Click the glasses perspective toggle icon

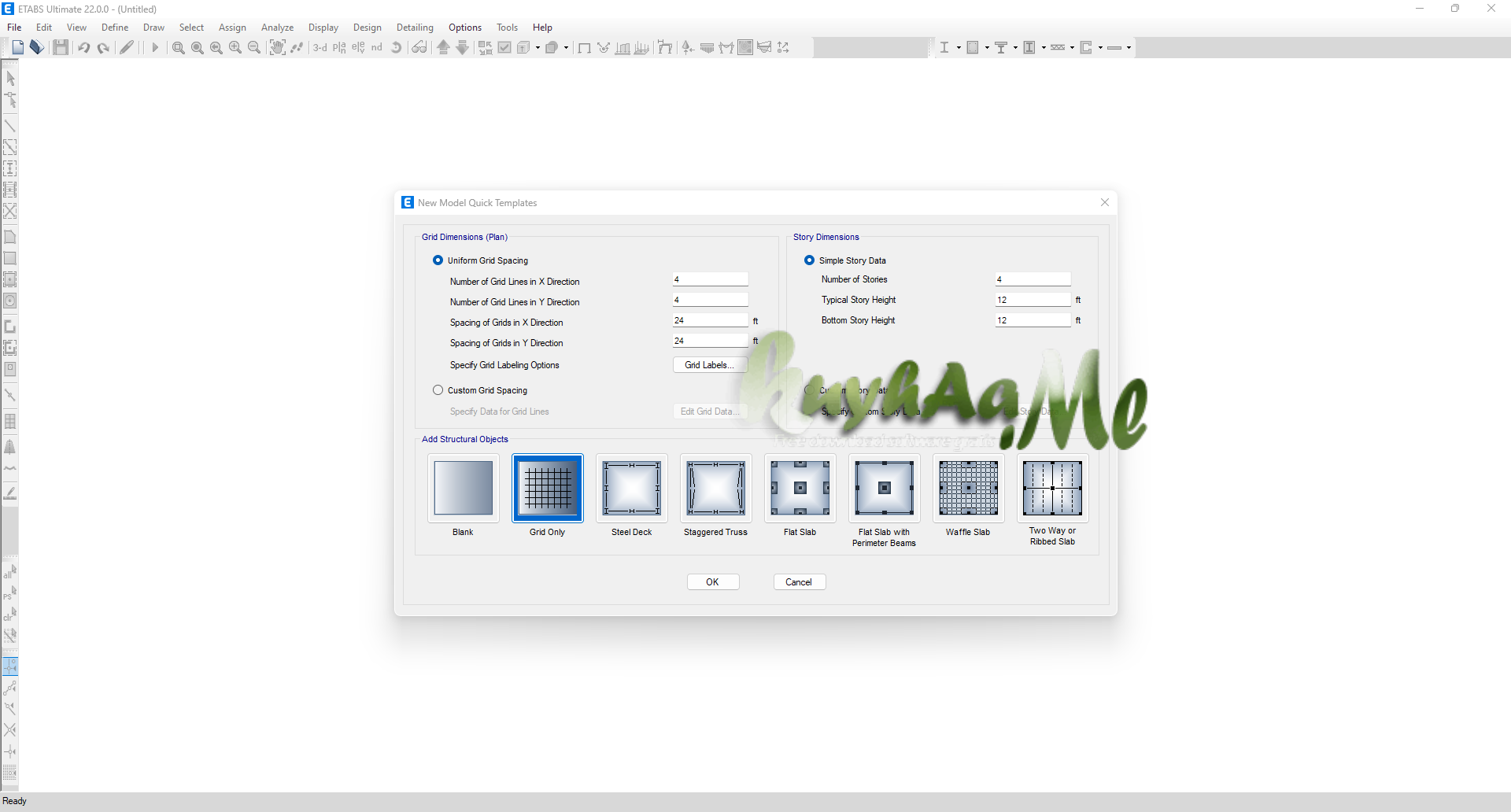click(x=419, y=47)
